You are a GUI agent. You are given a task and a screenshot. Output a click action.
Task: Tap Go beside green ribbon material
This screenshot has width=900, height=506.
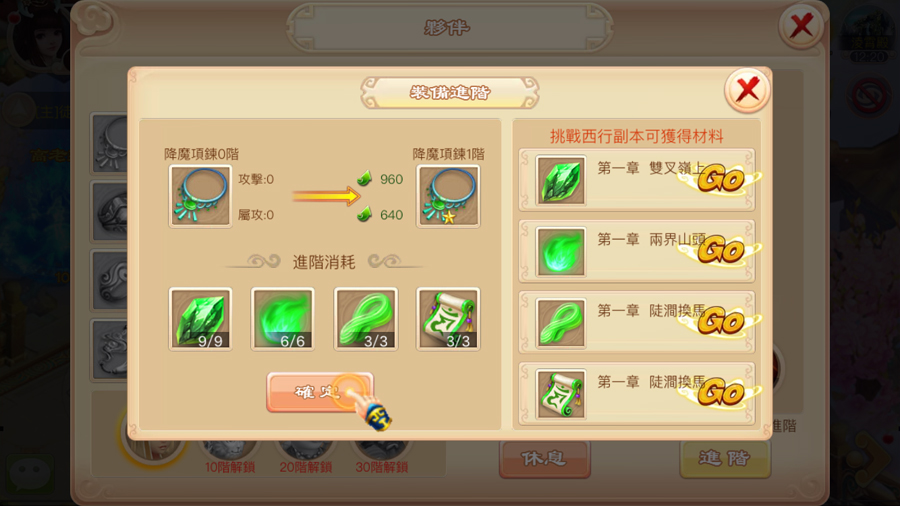coord(720,321)
